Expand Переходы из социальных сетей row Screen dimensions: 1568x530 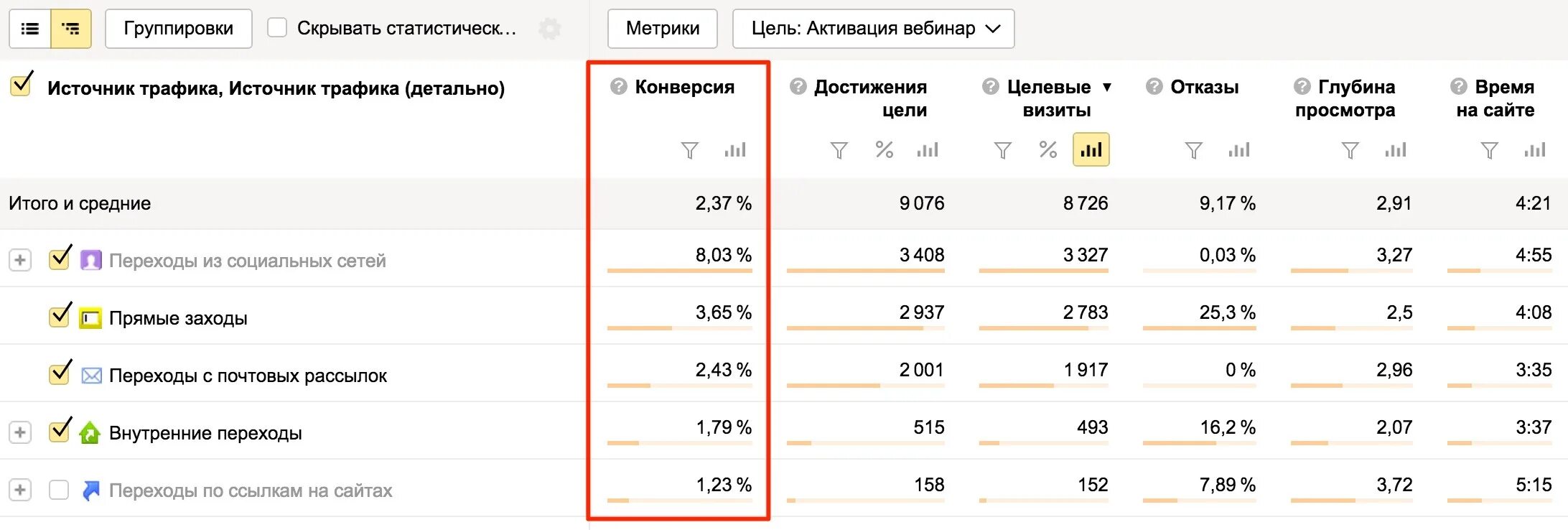coord(20,260)
